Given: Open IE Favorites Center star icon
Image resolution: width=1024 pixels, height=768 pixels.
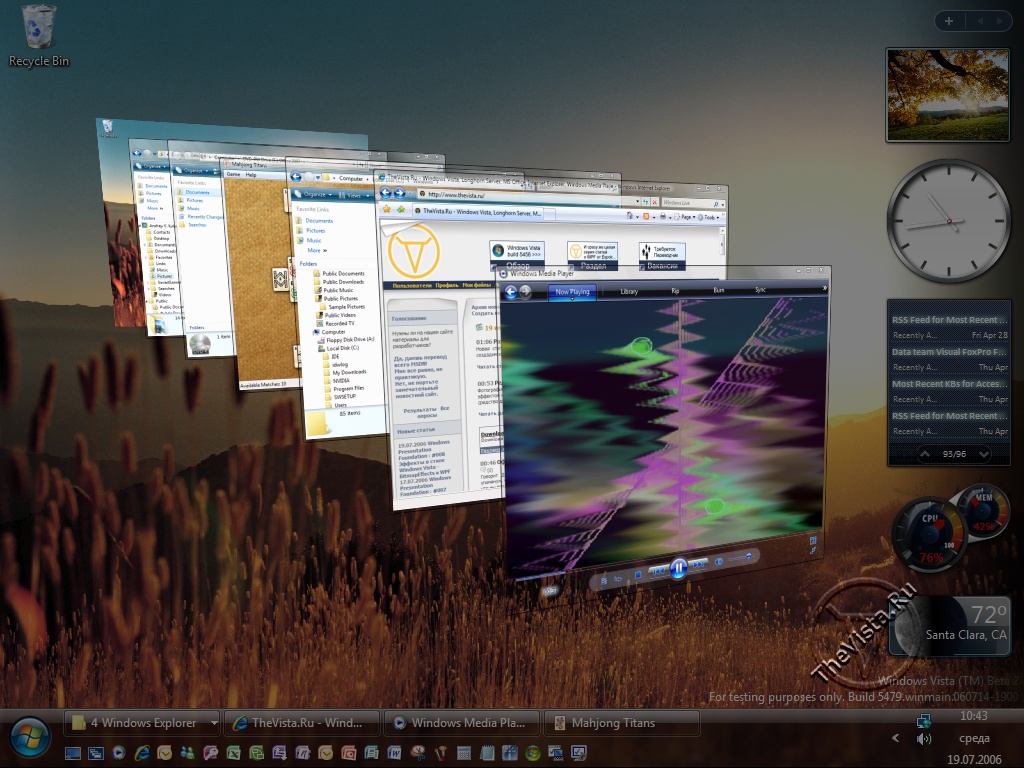Looking at the screenshot, I should tap(387, 209).
